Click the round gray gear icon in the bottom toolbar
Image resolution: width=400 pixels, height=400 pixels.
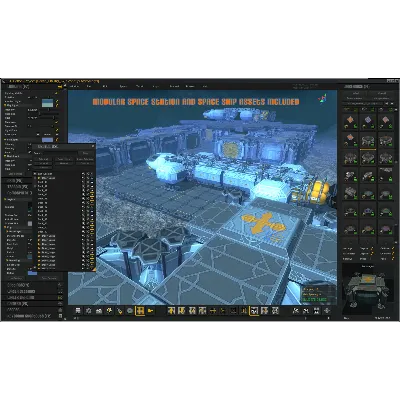(130, 311)
